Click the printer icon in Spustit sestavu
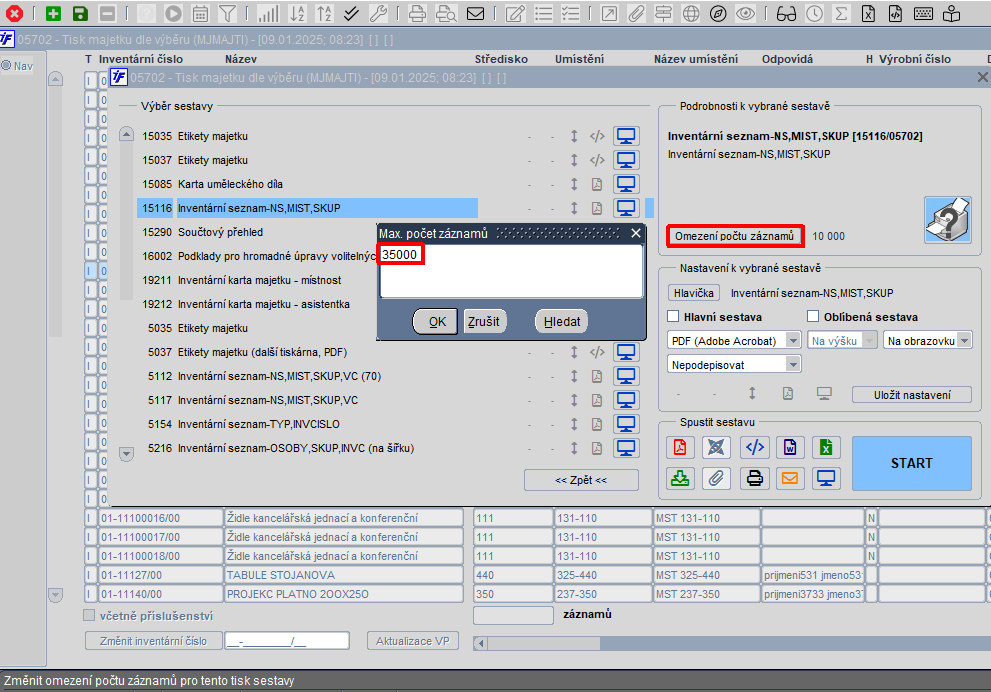 click(x=754, y=478)
